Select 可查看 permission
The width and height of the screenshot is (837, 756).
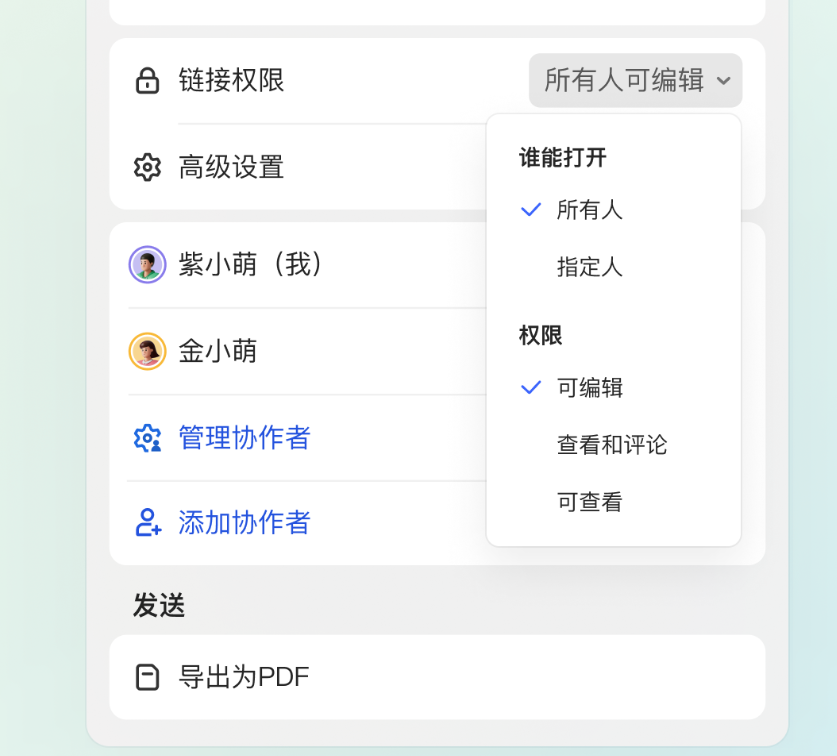pyautogui.click(x=589, y=502)
